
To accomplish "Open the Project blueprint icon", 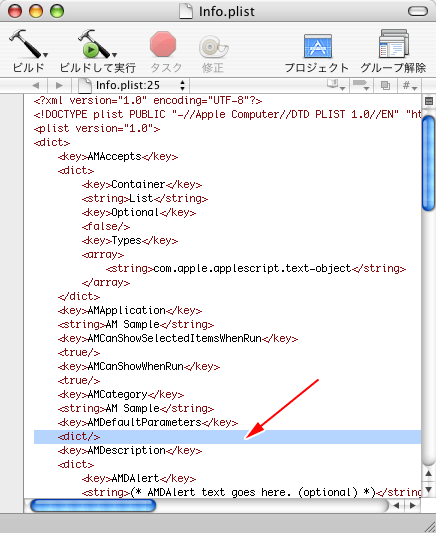I will [317, 46].
